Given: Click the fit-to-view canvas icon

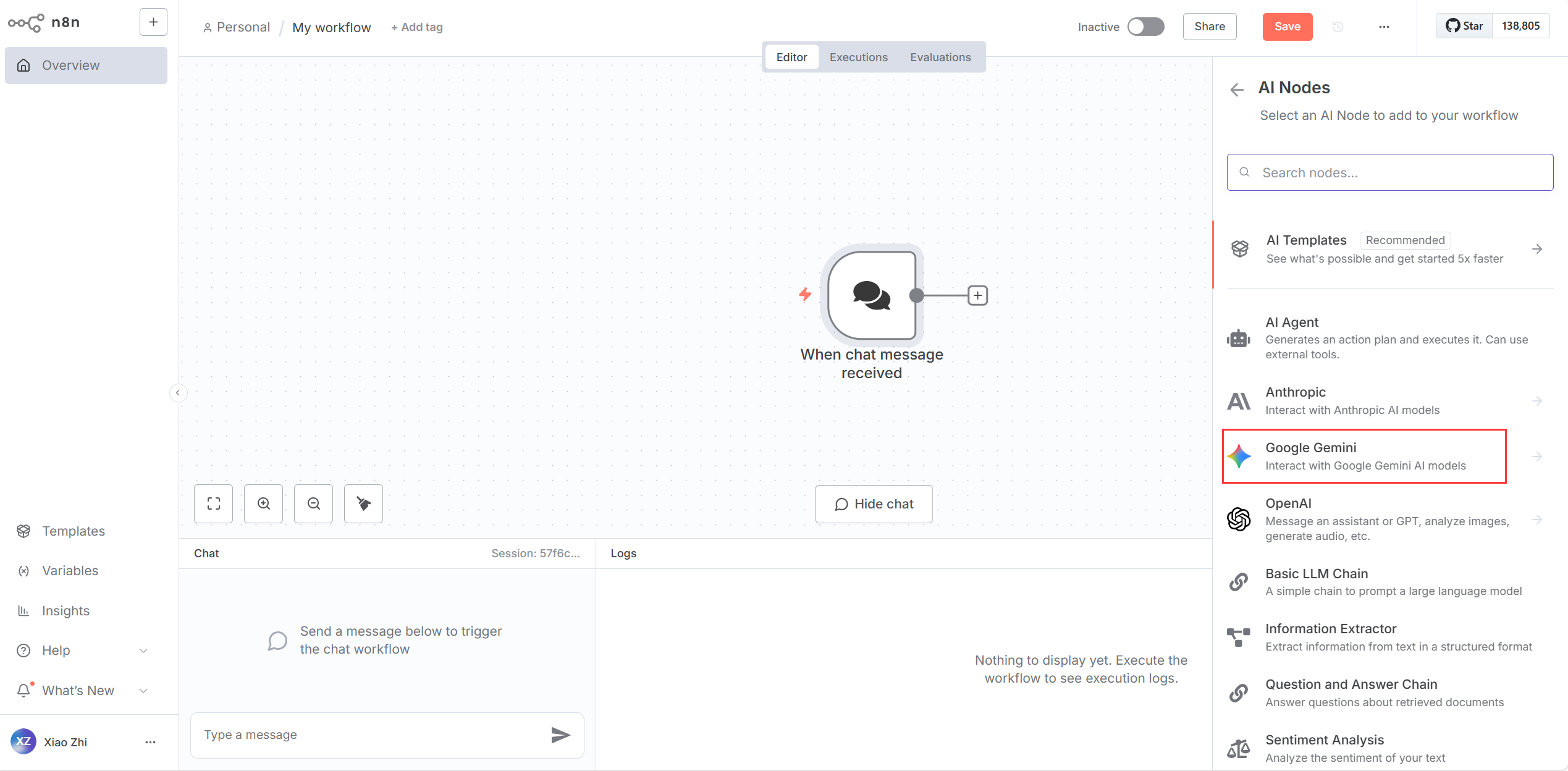Looking at the screenshot, I should [213, 503].
